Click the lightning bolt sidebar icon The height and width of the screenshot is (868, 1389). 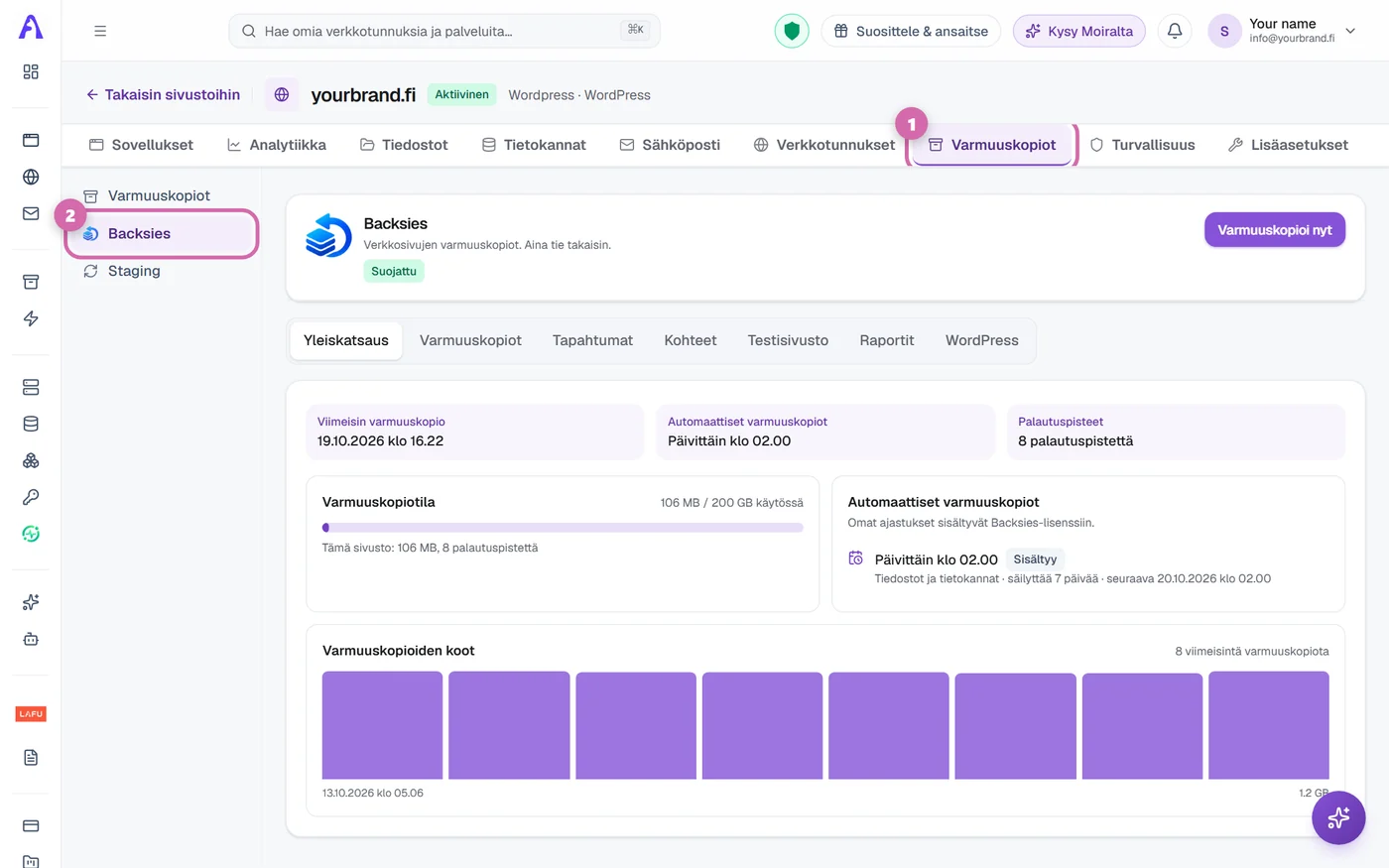point(31,318)
